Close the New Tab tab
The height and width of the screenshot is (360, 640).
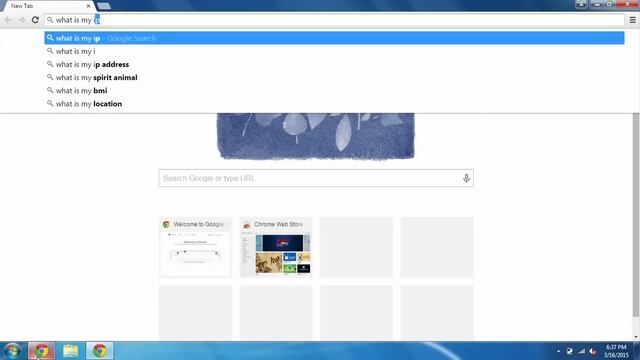point(88,6)
